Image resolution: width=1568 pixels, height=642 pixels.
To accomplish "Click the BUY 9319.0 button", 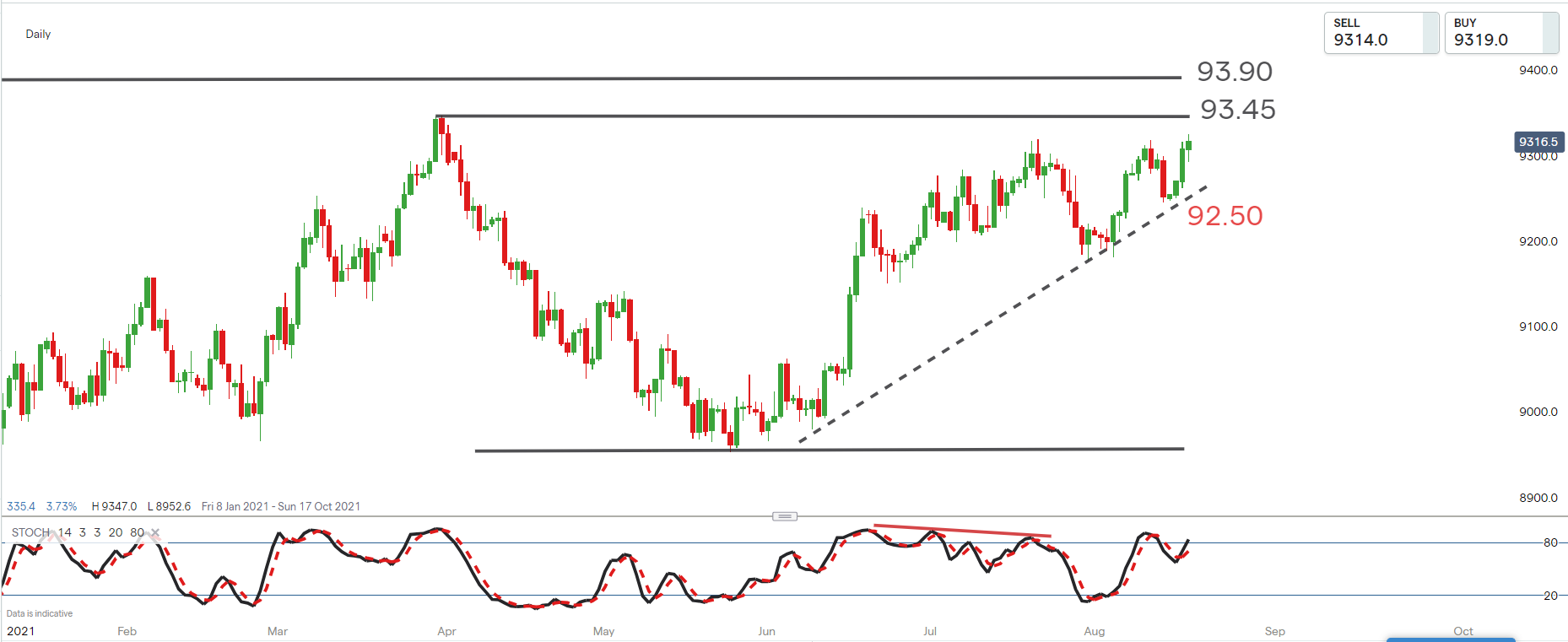I will tap(1501, 33).
